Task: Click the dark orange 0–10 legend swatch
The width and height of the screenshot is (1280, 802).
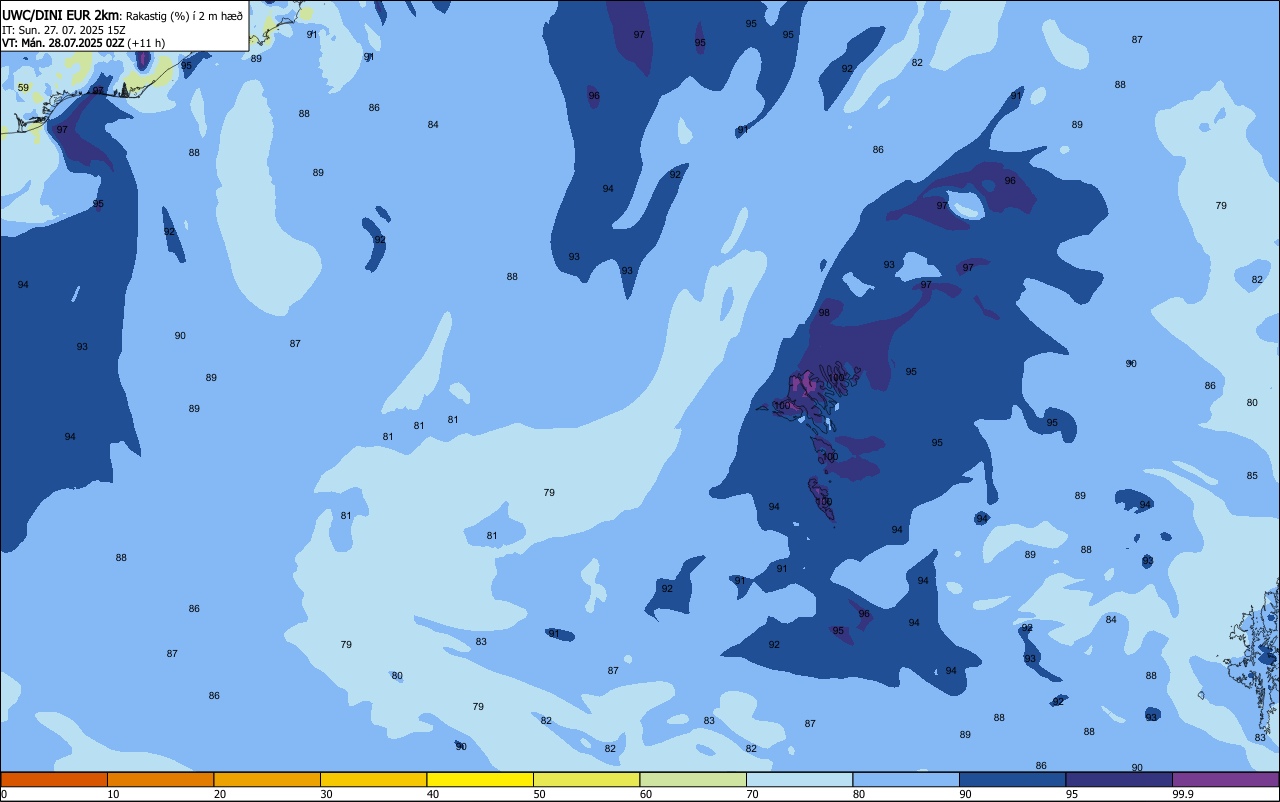Action: pyautogui.click(x=54, y=779)
